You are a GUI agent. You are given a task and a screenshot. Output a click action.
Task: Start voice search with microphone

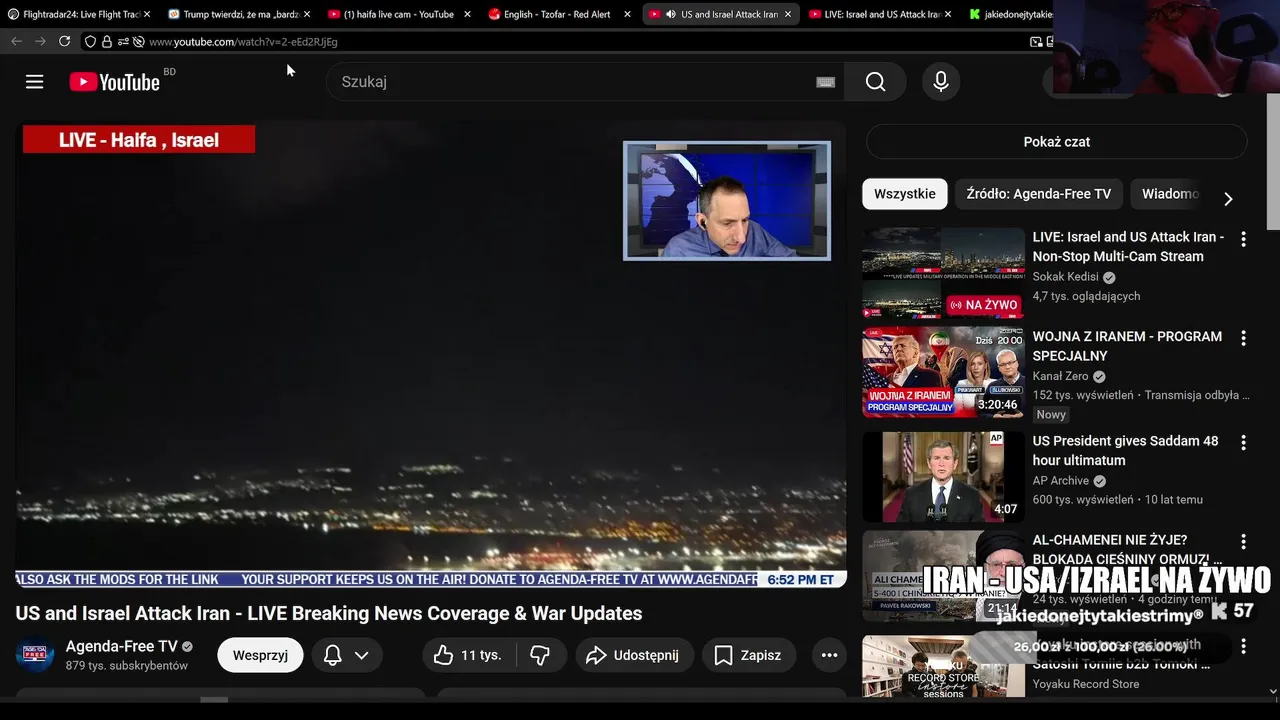coord(941,82)
